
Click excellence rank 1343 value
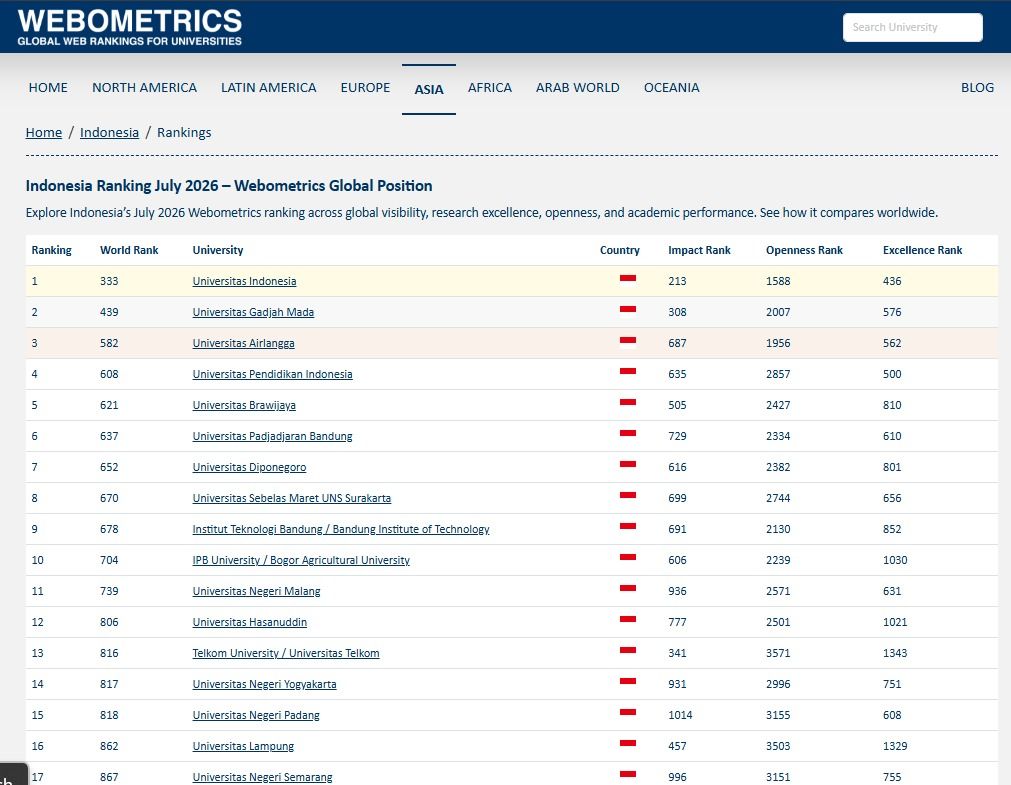coord(895,653)
